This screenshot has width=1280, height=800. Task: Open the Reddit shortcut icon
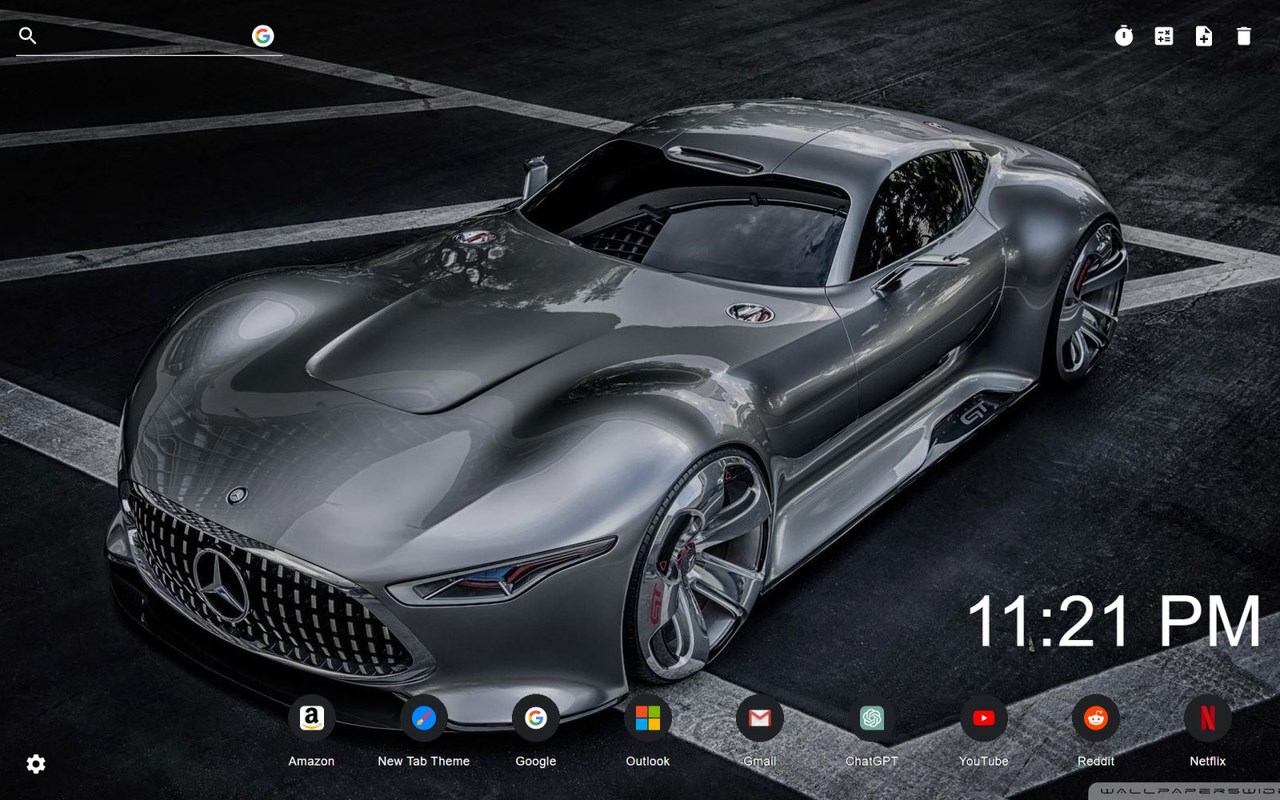point(1096,718)
